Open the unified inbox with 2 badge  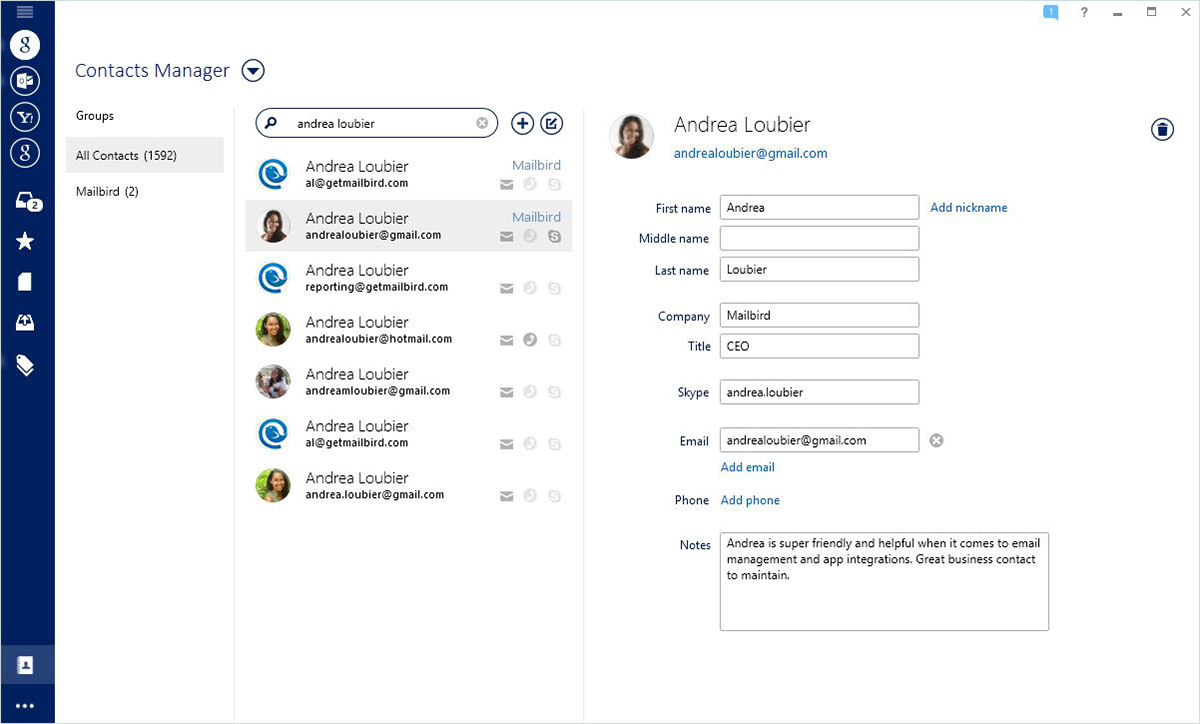[x=27, y=201]
